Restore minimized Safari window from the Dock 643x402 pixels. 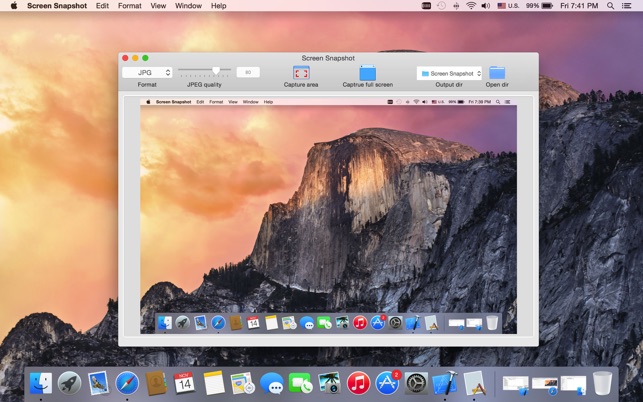(544, 386)
